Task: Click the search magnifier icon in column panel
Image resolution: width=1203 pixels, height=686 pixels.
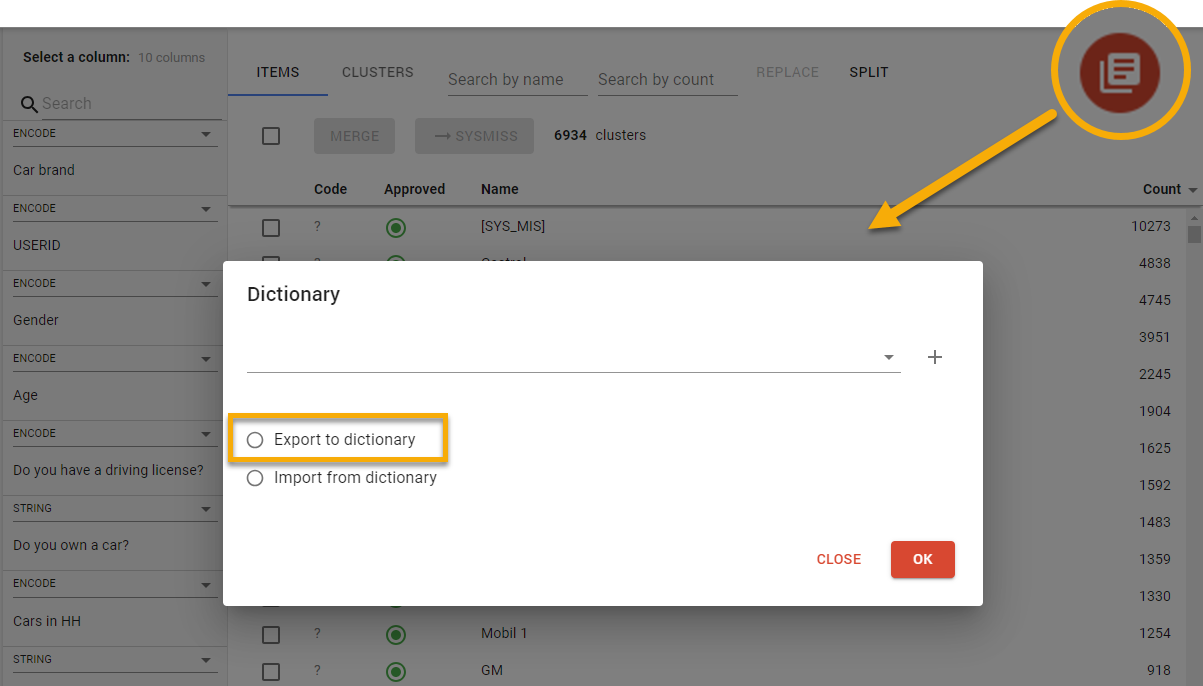Action: click(x=29, y=104)
